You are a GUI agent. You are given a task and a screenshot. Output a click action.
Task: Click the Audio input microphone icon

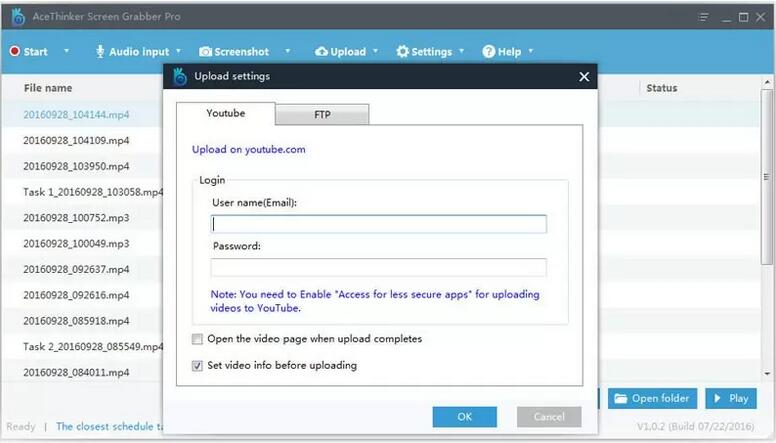(100, 51)
